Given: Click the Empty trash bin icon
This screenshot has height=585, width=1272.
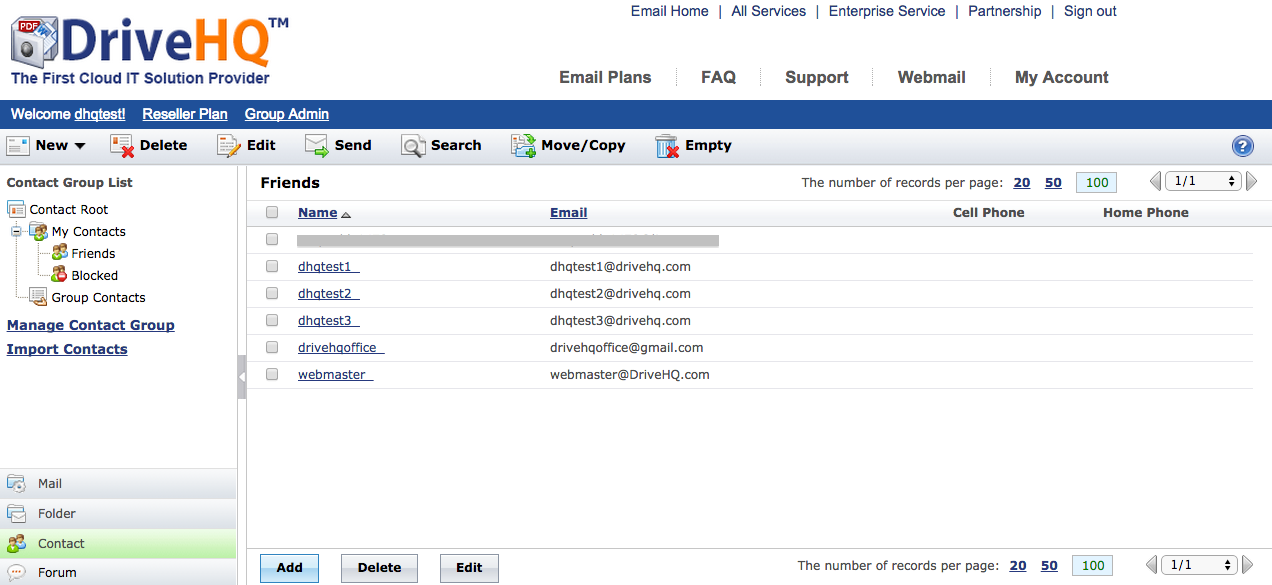Looking at the screenshot, I should click(667, 146).
